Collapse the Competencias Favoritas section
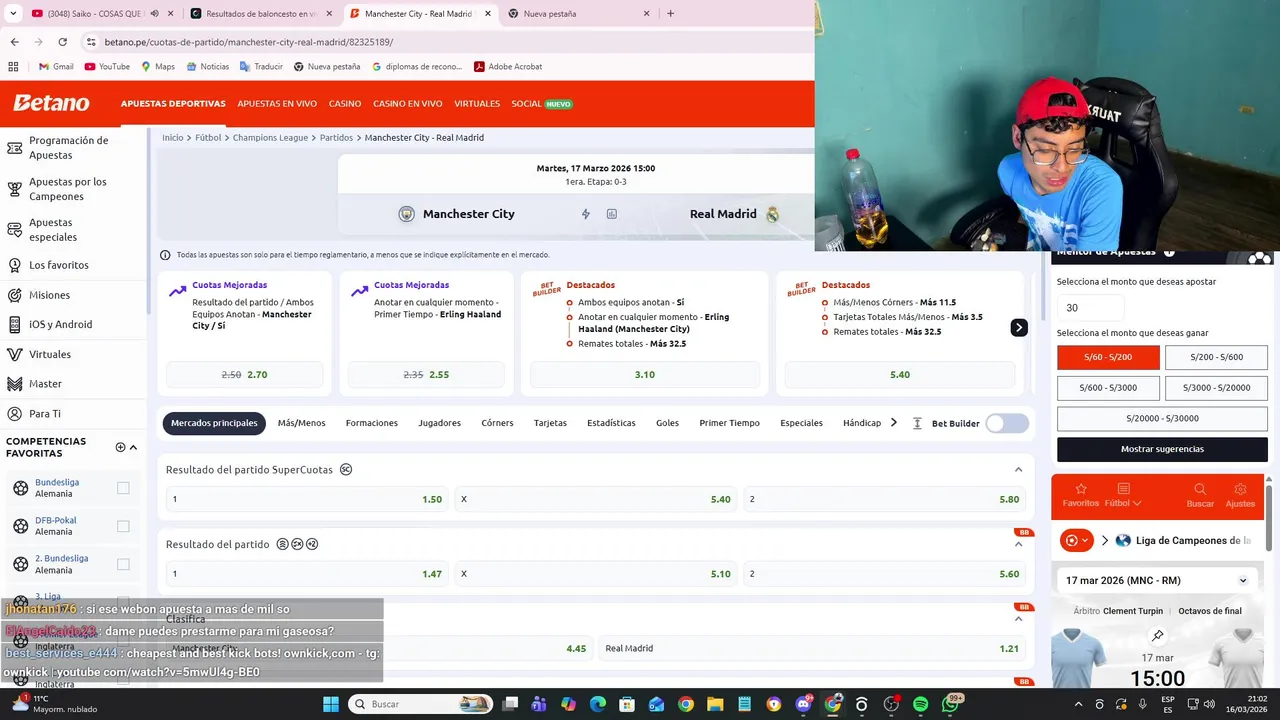Screen dimensions: 1280x720 tap(133, 447)
